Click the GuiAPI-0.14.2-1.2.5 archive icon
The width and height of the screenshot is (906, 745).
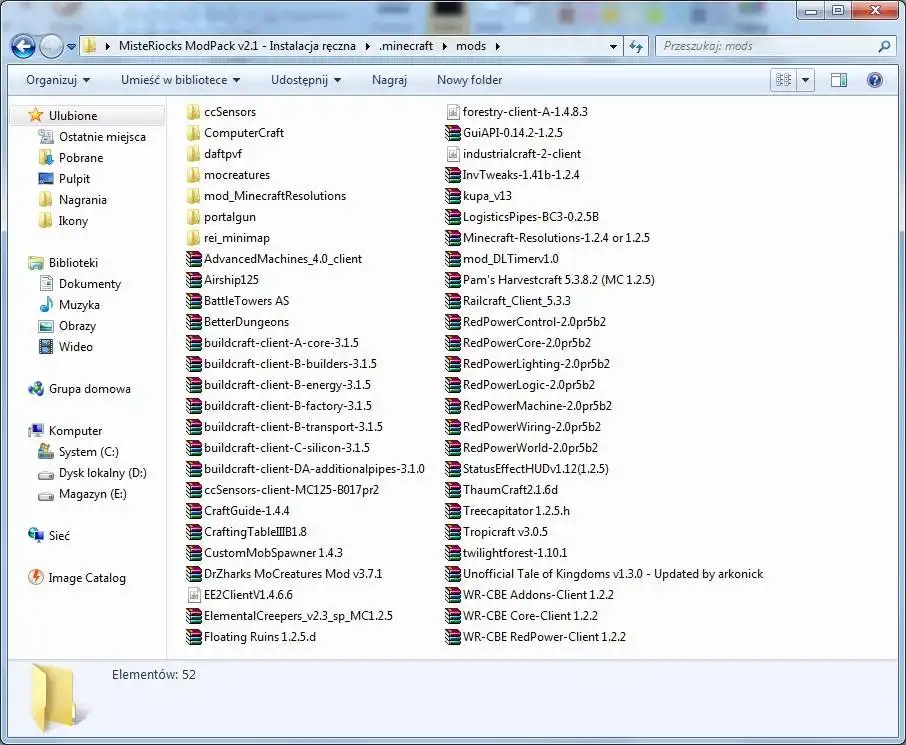click(x=453, y=133)
